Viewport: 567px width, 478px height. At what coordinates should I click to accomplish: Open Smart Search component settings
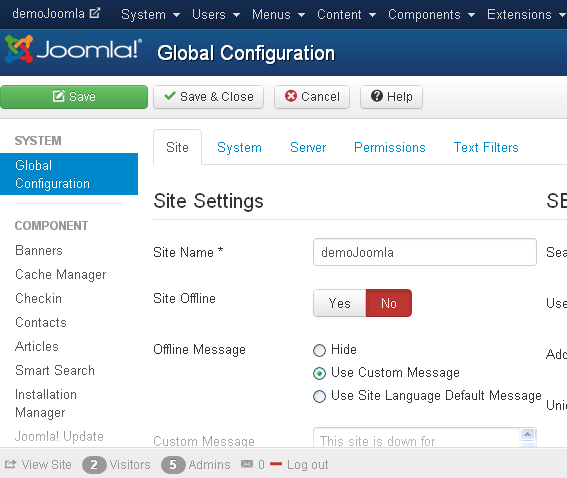tap(55, 371)
